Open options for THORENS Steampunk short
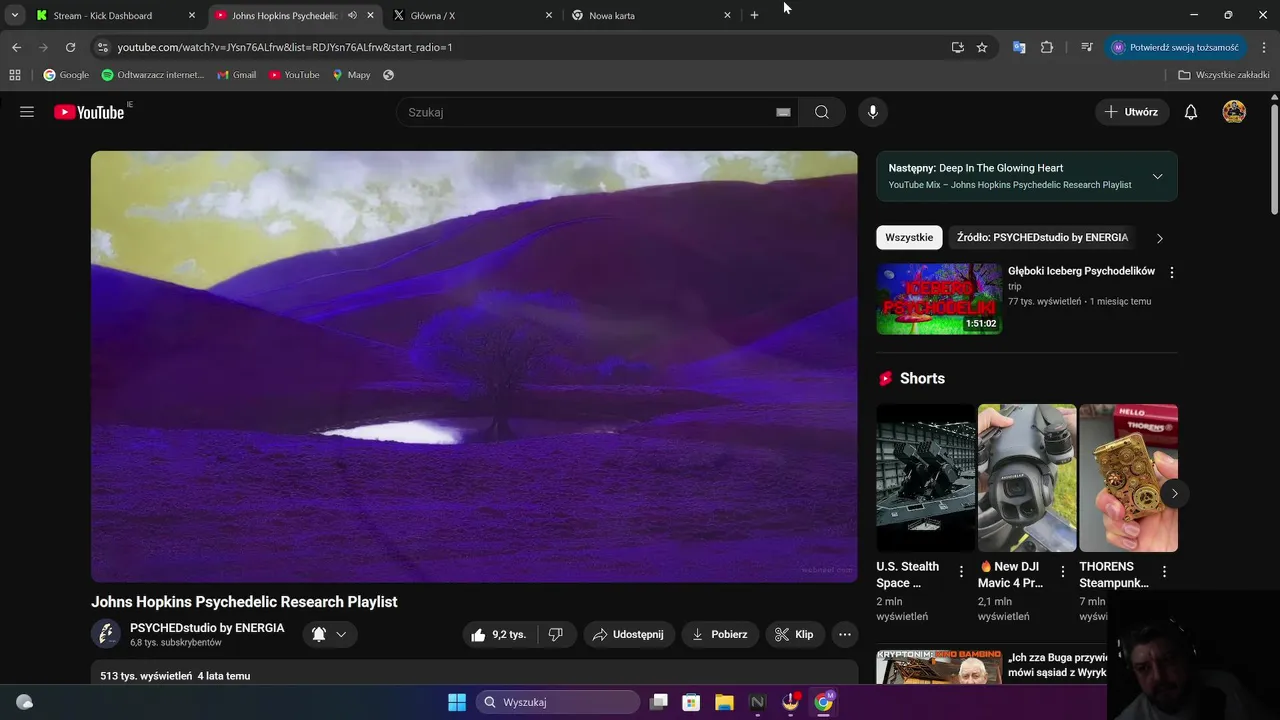Image resolution: width=1280 pixels, height=720 pixels. click(1164, 572)
